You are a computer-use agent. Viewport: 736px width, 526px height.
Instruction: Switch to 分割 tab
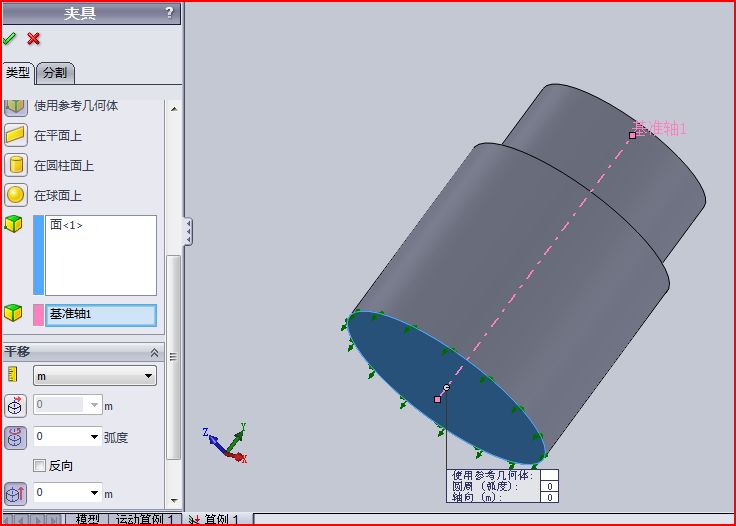[x=55, y=73]
